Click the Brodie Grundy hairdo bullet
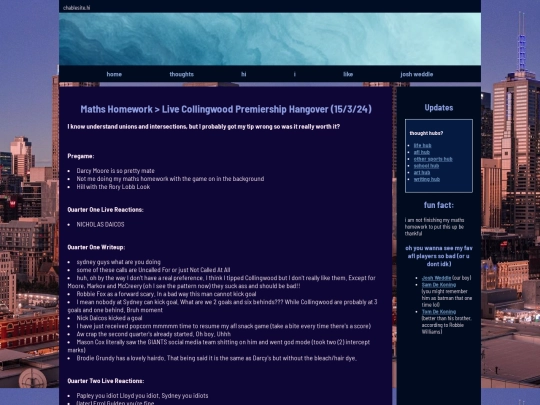 [217, 358]
